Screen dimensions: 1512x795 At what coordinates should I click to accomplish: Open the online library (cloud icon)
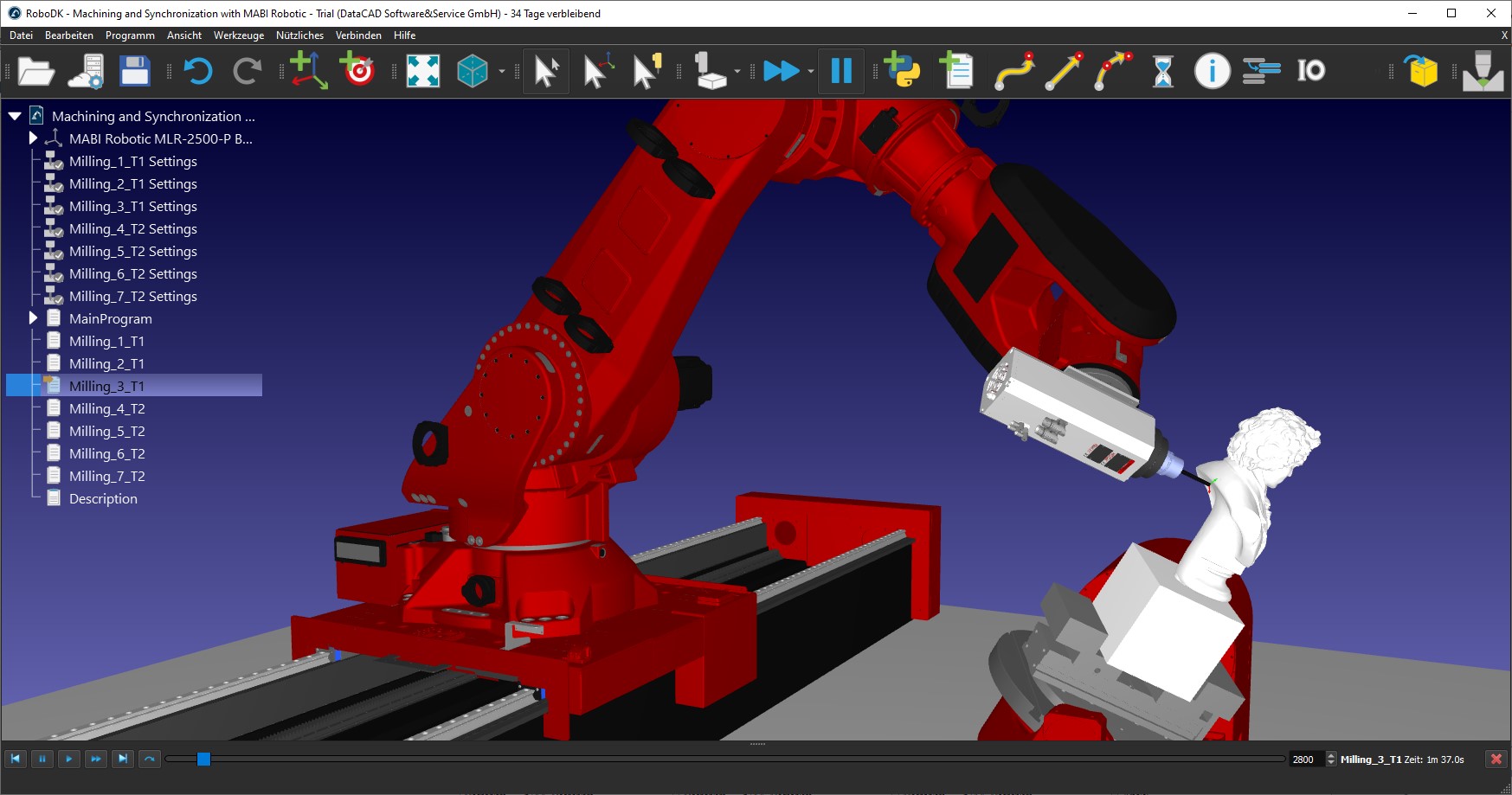click(85, 71)
